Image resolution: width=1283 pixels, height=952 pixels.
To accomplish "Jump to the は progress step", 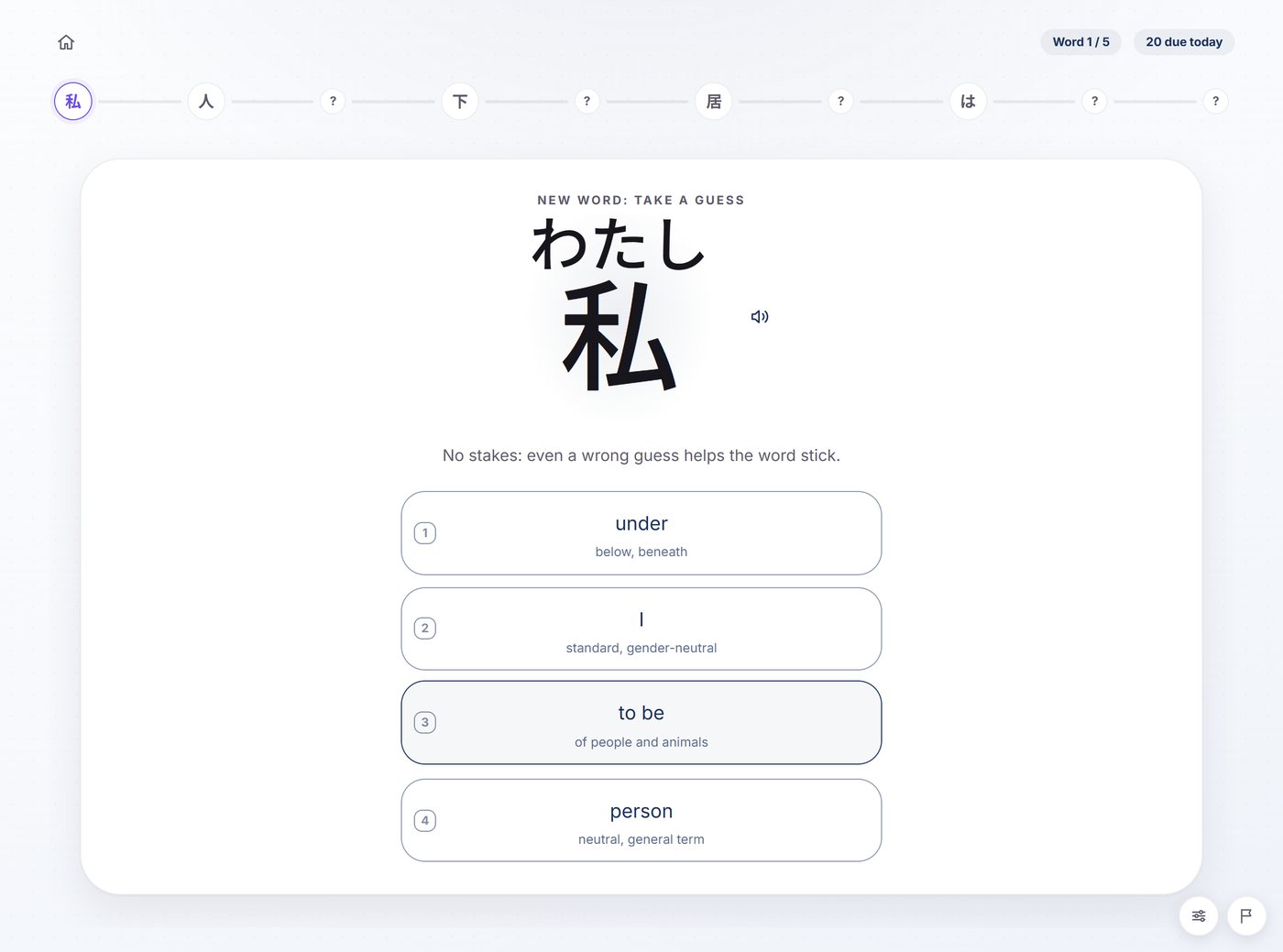I will [x=968, y=101].
